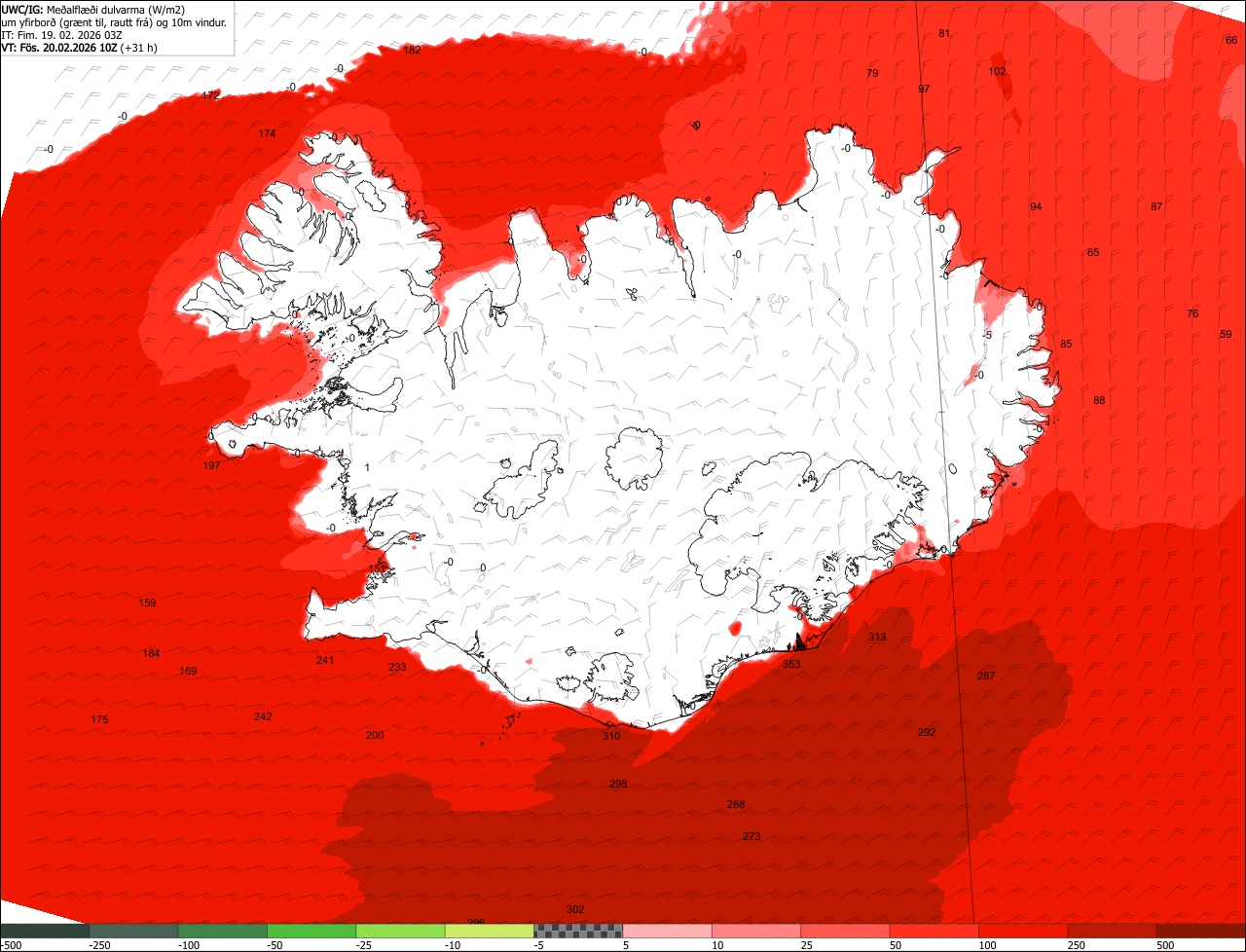Viewport: 1246px width, 952px height.
Task: Select the -100 legend tick label
Action: [x=189, y=944]
